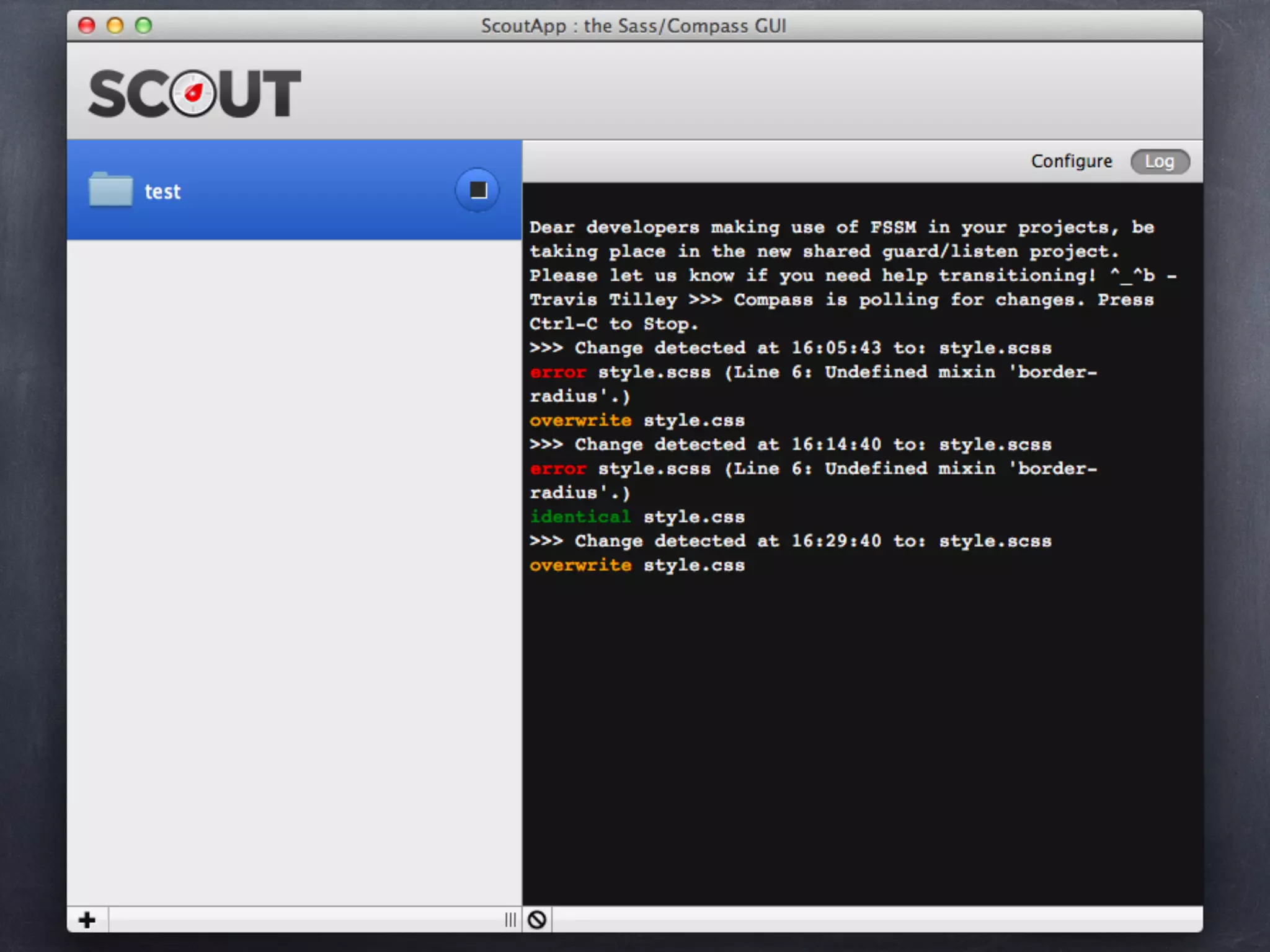Viewport: 1270px width, 952px height.
Task: Stop watching the test project
Action: [477, 190]
